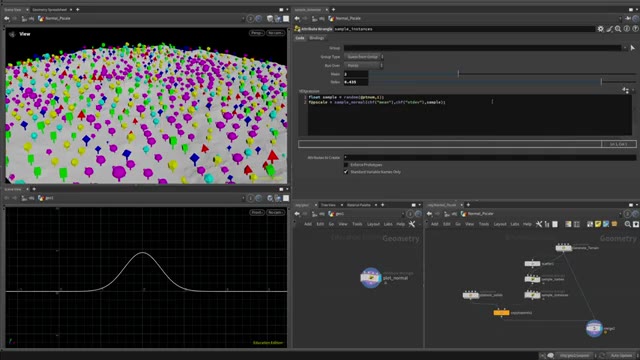The image size is (640, 360).
Task: Click wrench tool icon in geo1 network pane
Action: (412, 224)
